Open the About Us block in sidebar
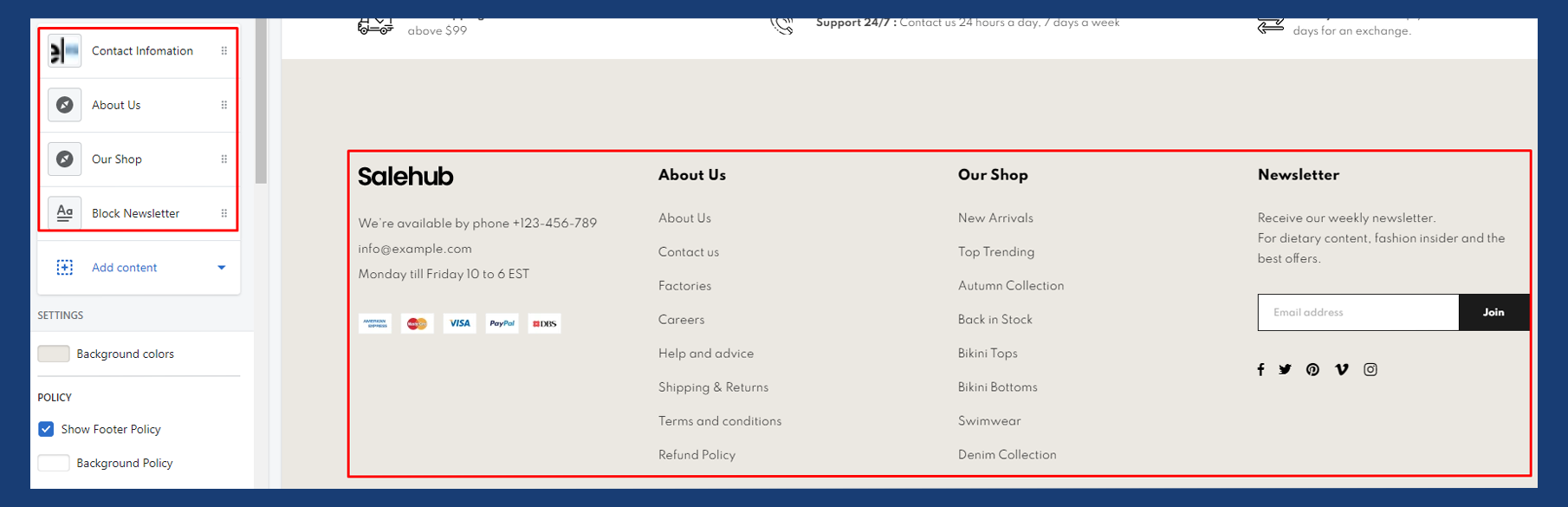 pos(116,105)
